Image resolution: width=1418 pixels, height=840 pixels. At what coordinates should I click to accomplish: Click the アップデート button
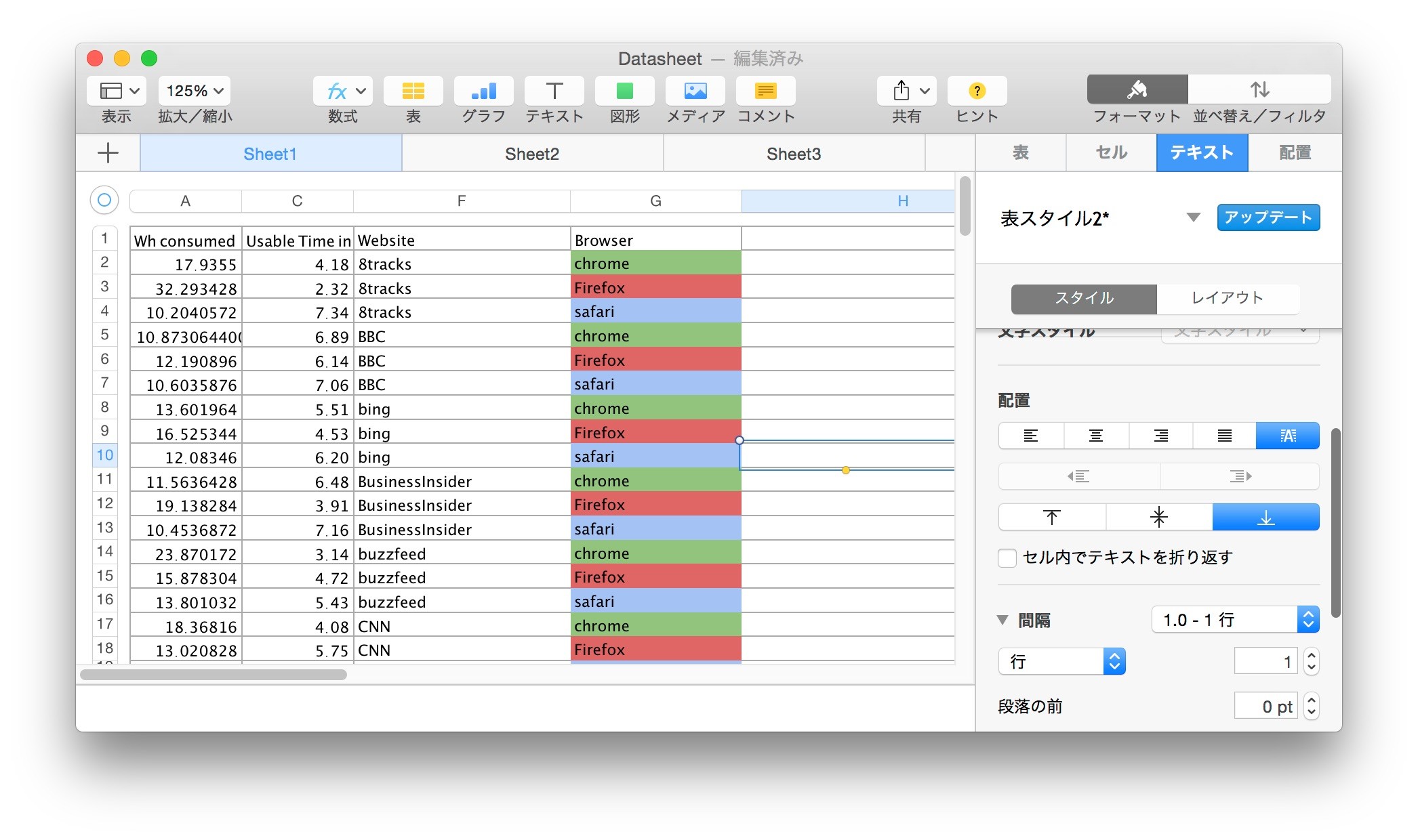1268,217
